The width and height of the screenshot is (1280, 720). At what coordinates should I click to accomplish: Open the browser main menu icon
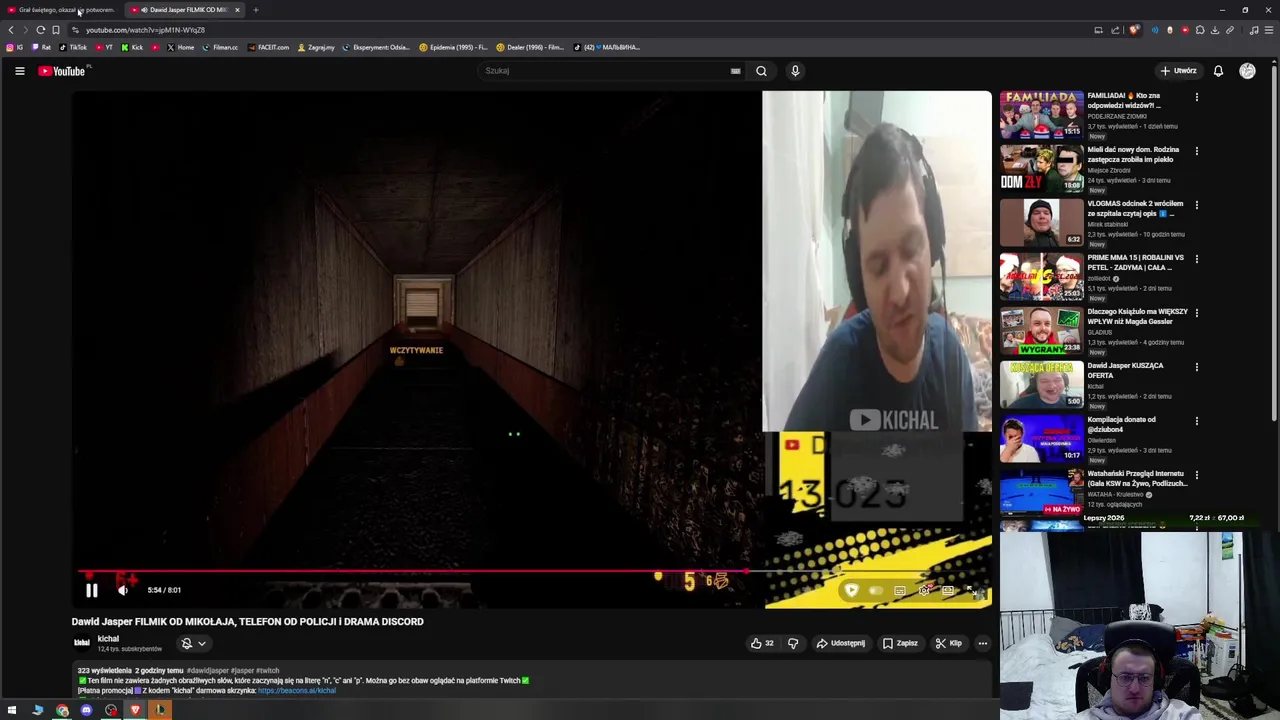pos(1270,30)
